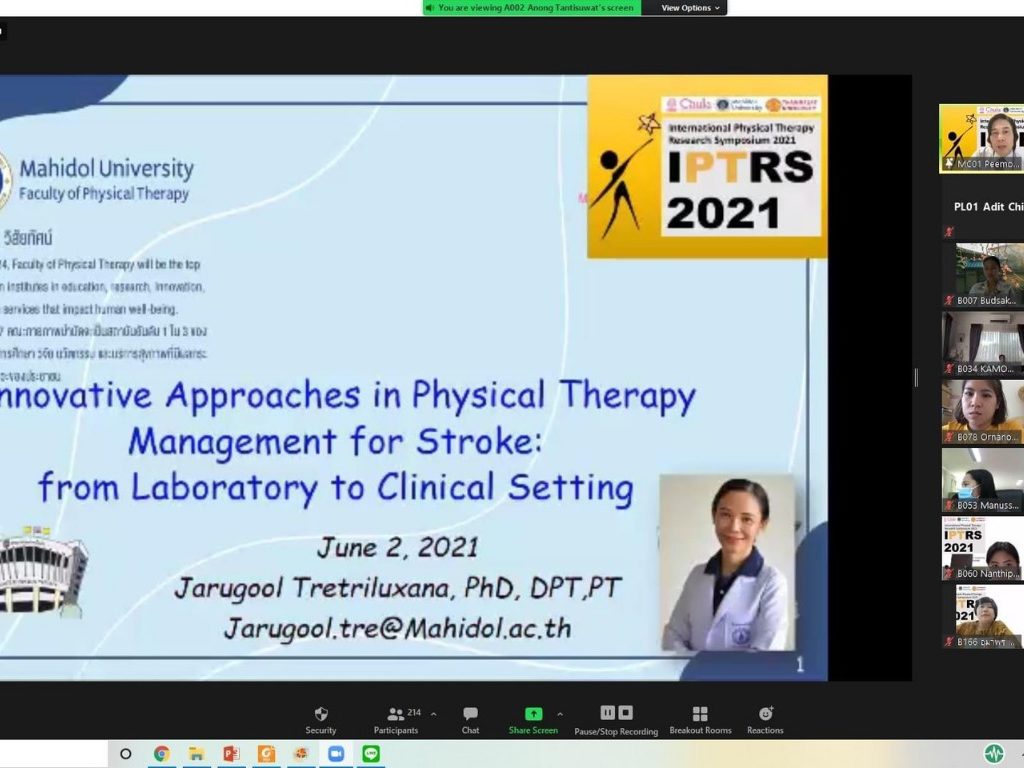This screenshot has height=768, width=1024.
Task: Click the 'You are viewing' screen share banner
Action: click(x=532, y=8)
